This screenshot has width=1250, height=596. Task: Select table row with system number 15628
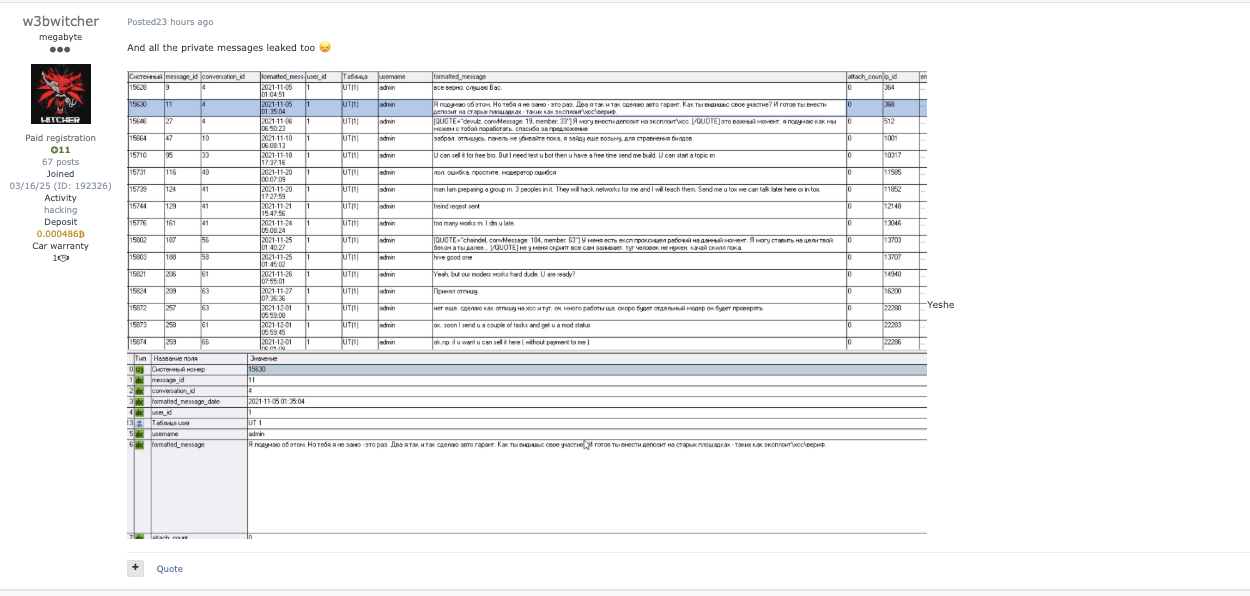527,91
